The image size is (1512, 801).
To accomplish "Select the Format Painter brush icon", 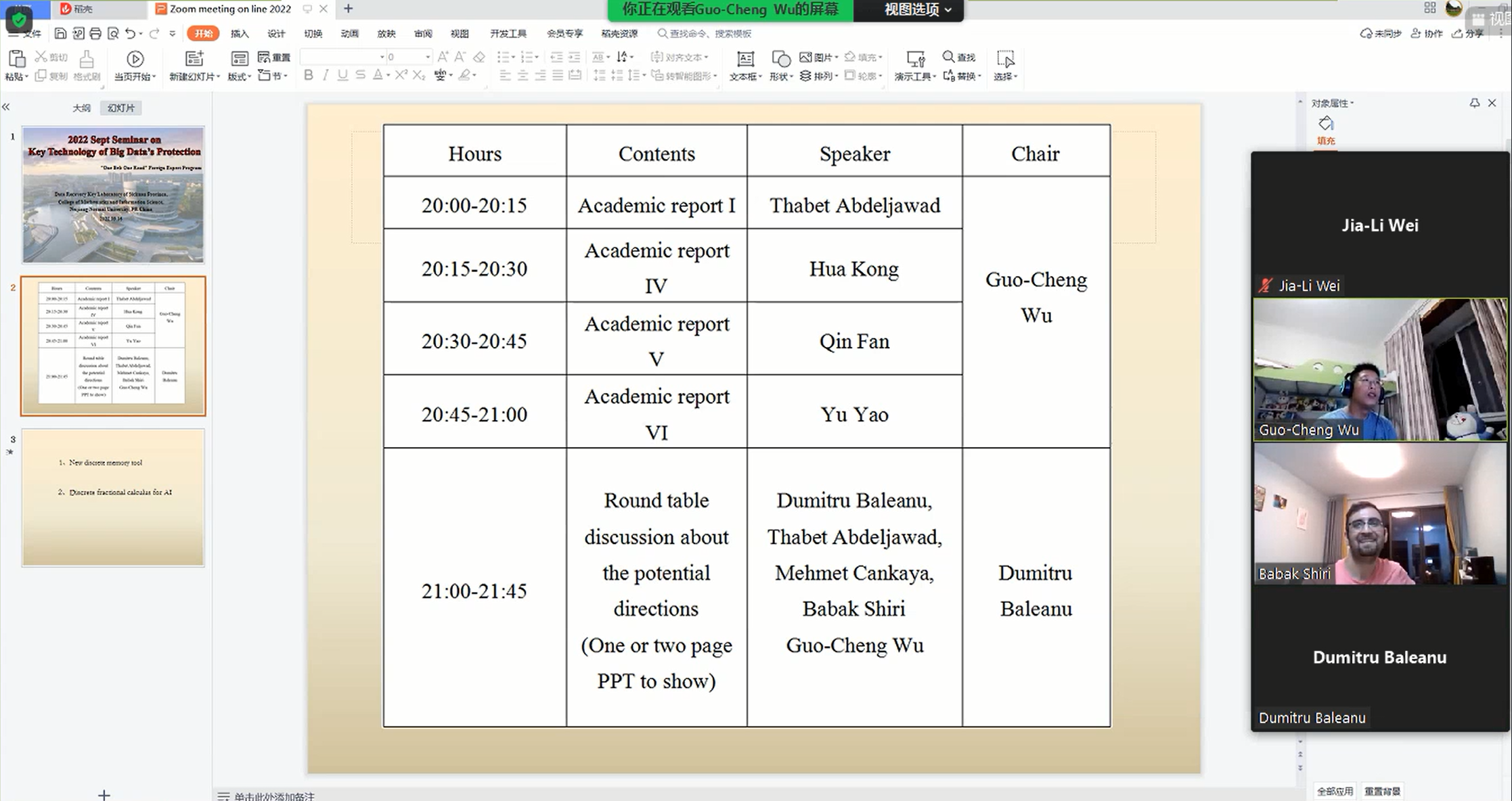I will 87,60.
